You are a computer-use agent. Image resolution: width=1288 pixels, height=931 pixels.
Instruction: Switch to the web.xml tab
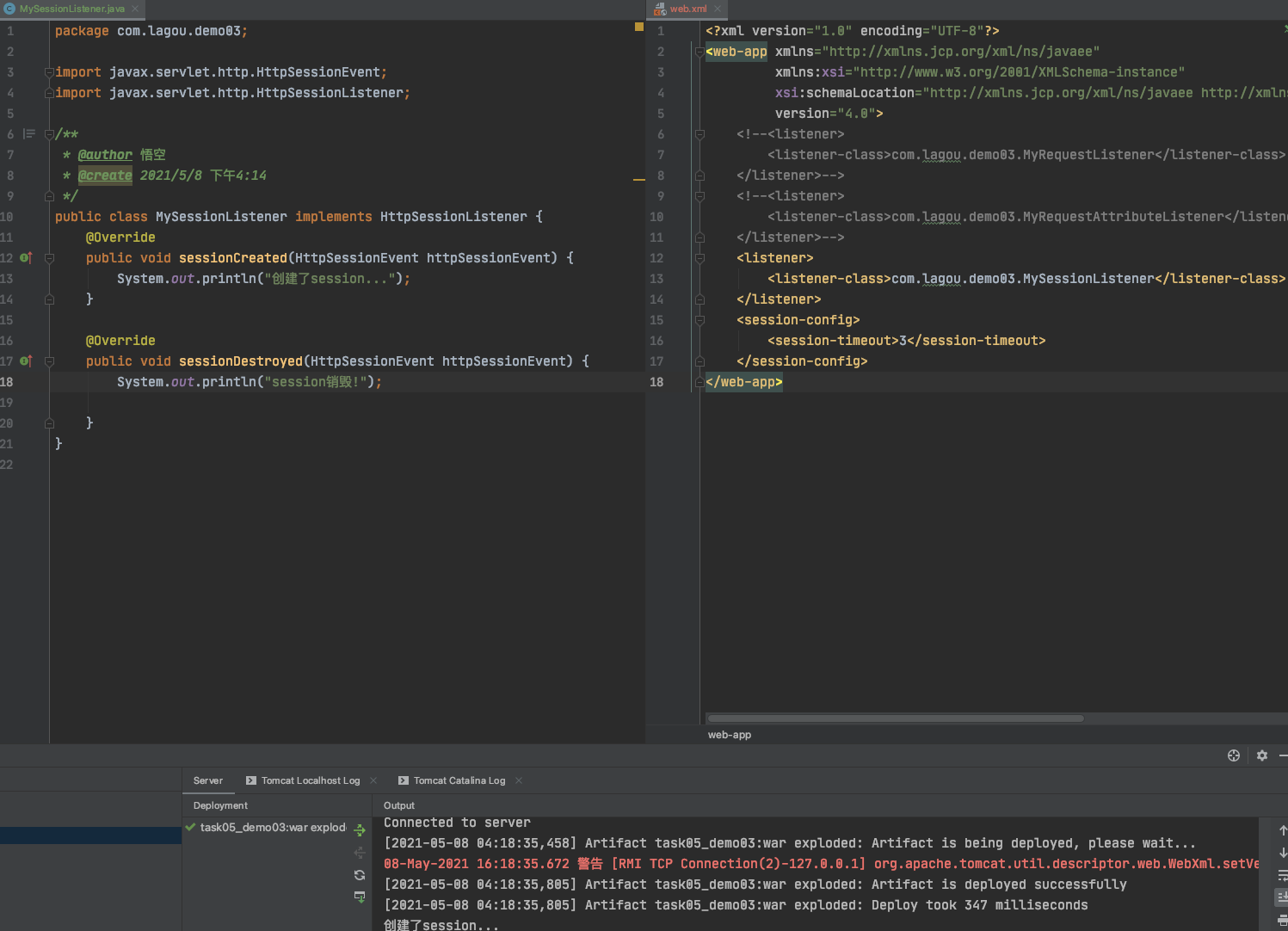688,9
